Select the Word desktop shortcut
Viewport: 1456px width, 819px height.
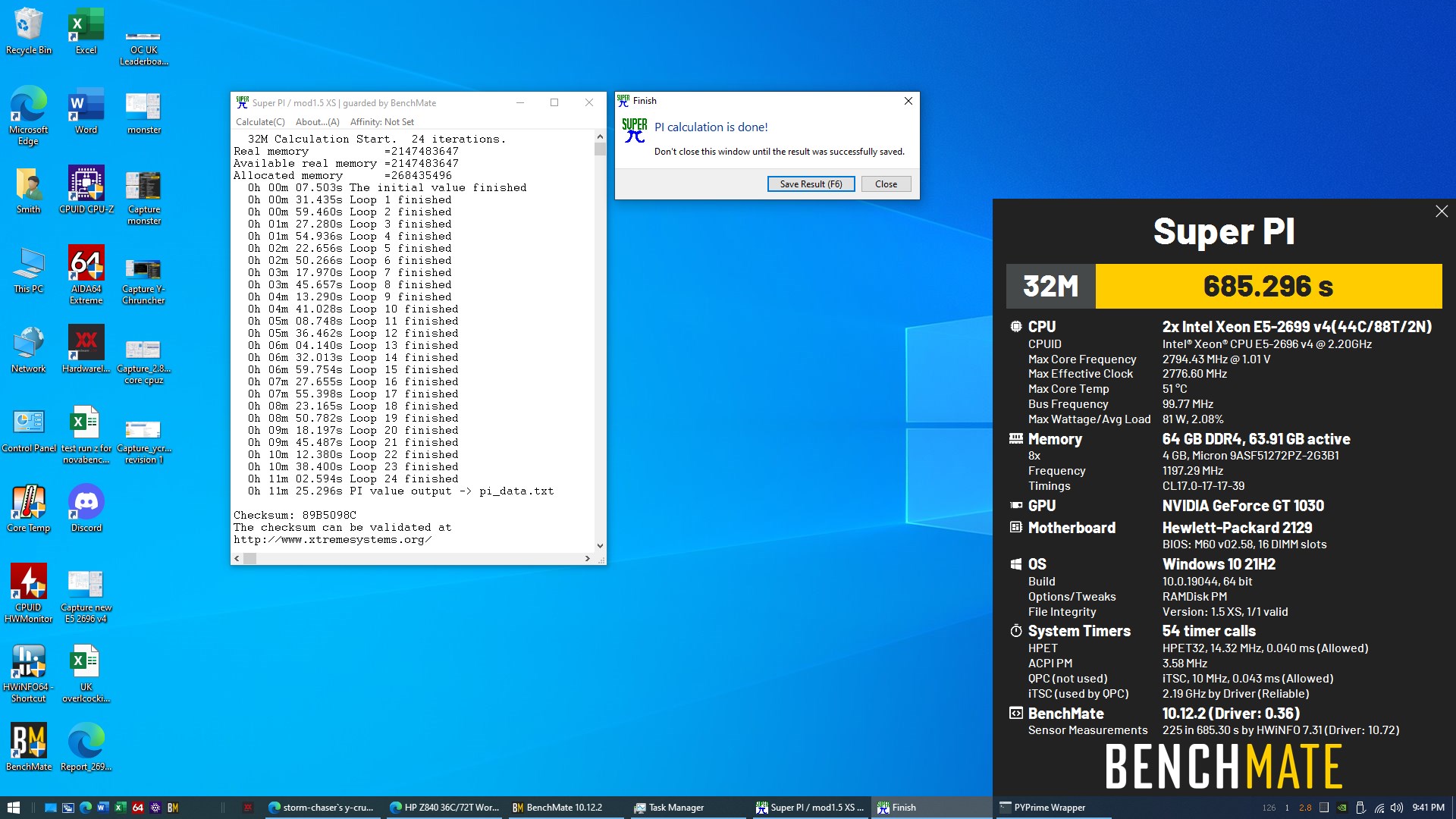(86, 111)
